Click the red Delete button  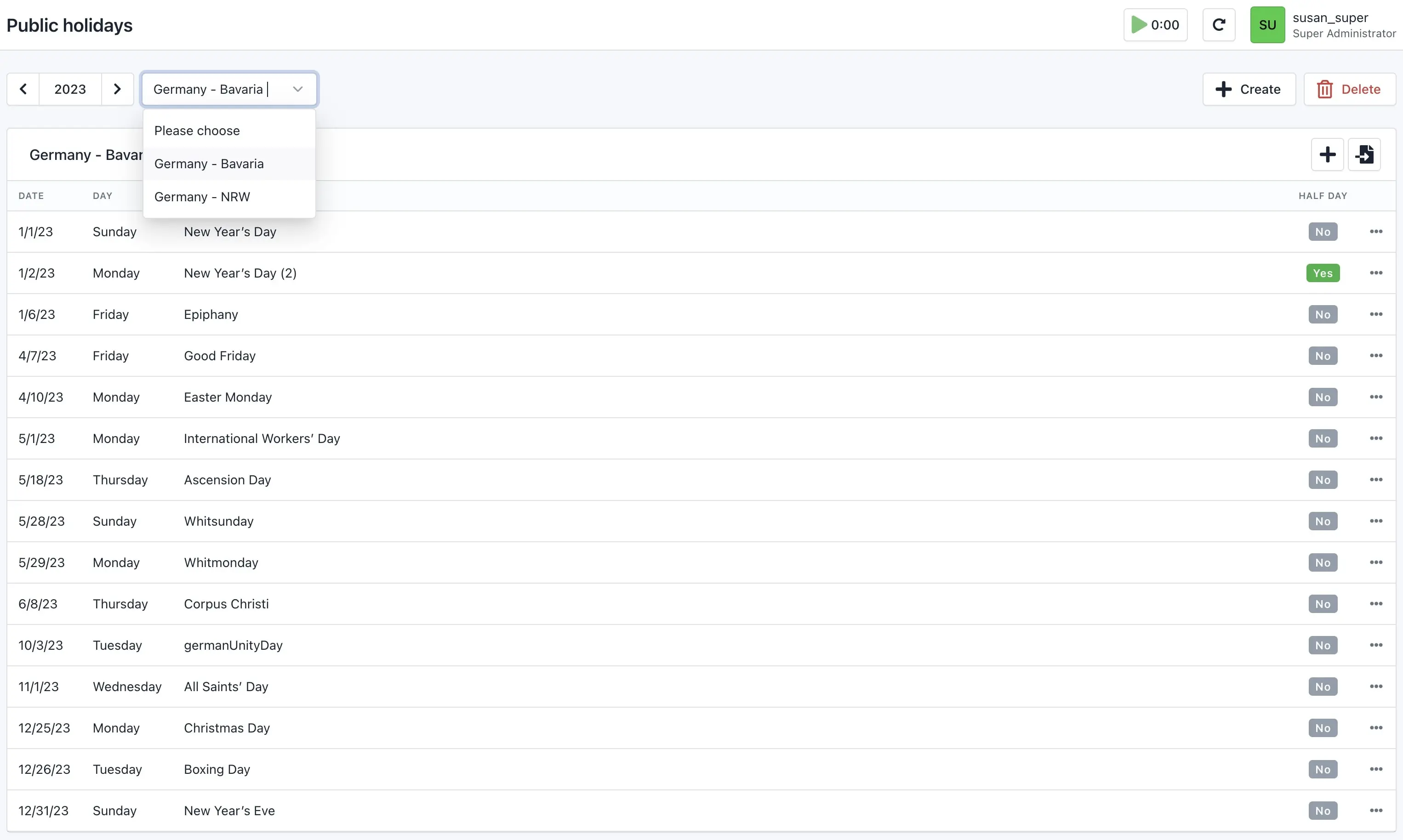click(x=1349, y=90)
